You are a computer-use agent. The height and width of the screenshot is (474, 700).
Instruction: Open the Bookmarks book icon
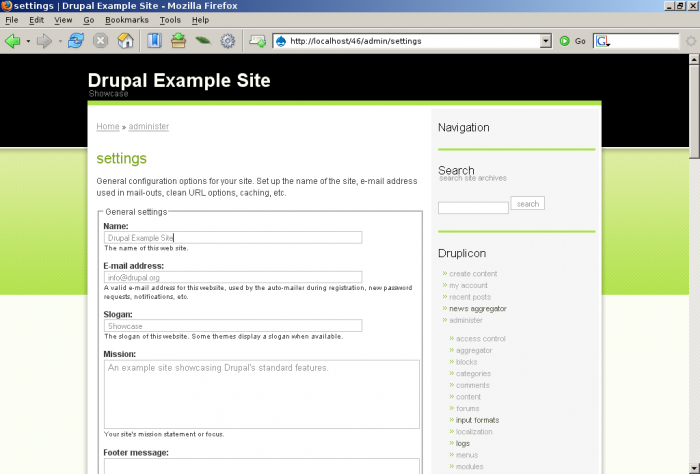(x=154, y=41)
